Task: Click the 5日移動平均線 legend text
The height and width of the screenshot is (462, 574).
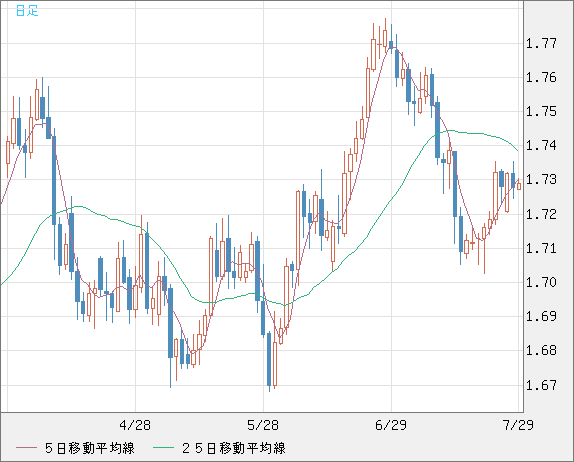Action: [90, 448]
